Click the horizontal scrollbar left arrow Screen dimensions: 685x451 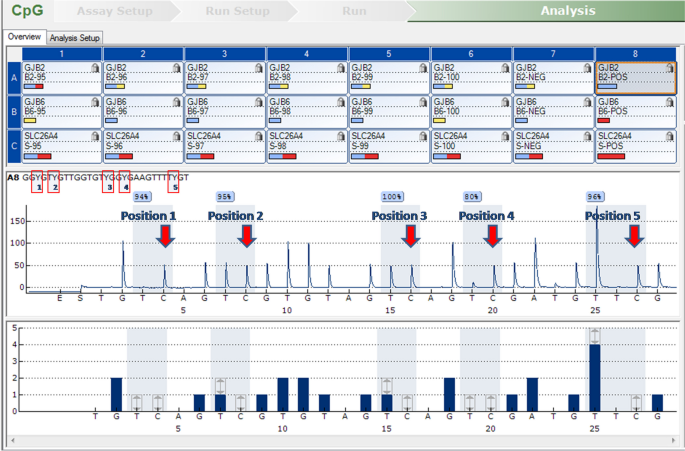click(x=13, y=440)
